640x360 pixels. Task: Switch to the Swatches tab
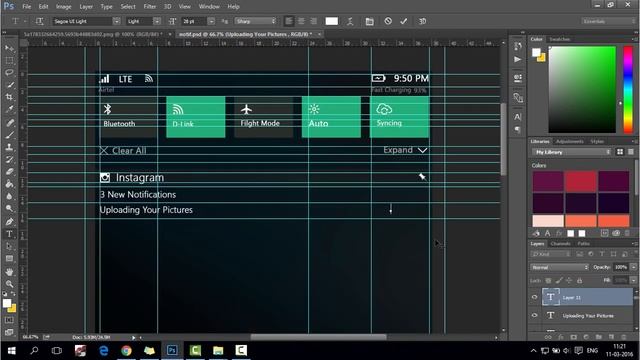click(559, 39)
